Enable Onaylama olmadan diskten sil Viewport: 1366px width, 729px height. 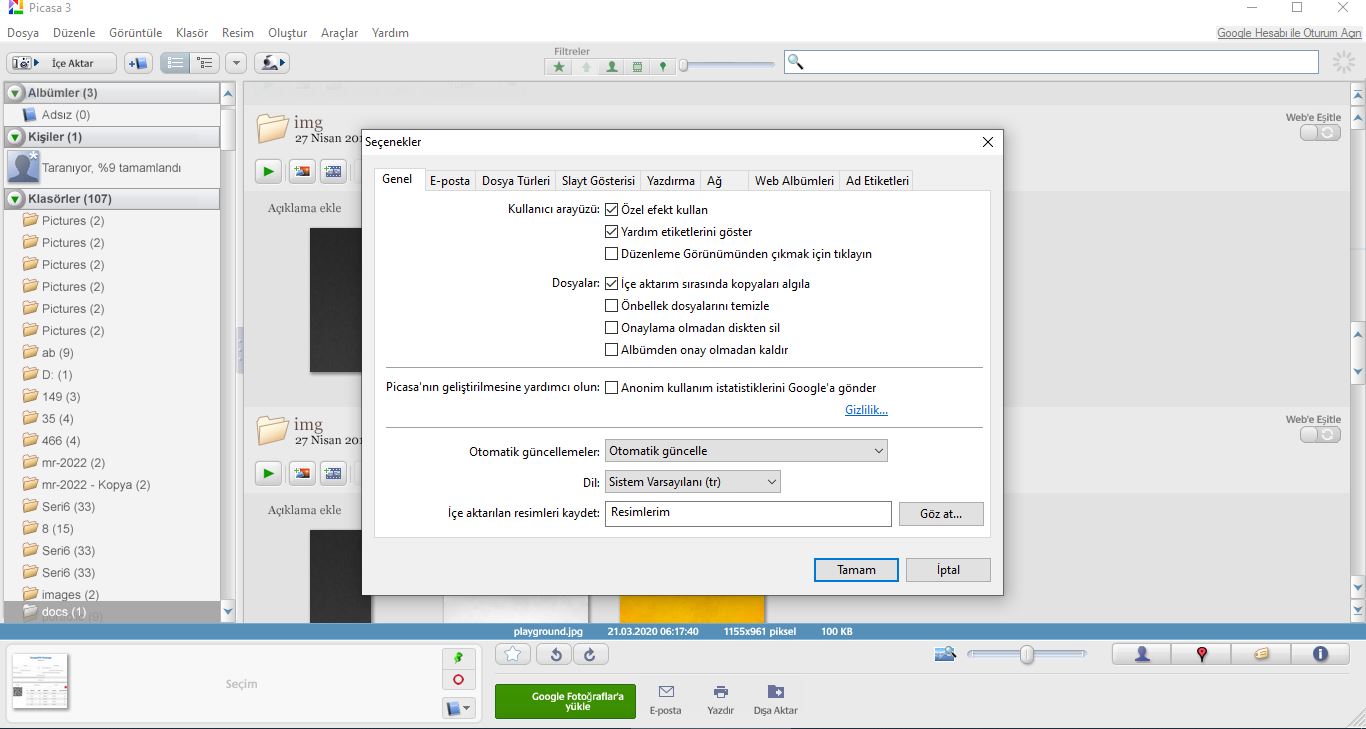[612, 328]
